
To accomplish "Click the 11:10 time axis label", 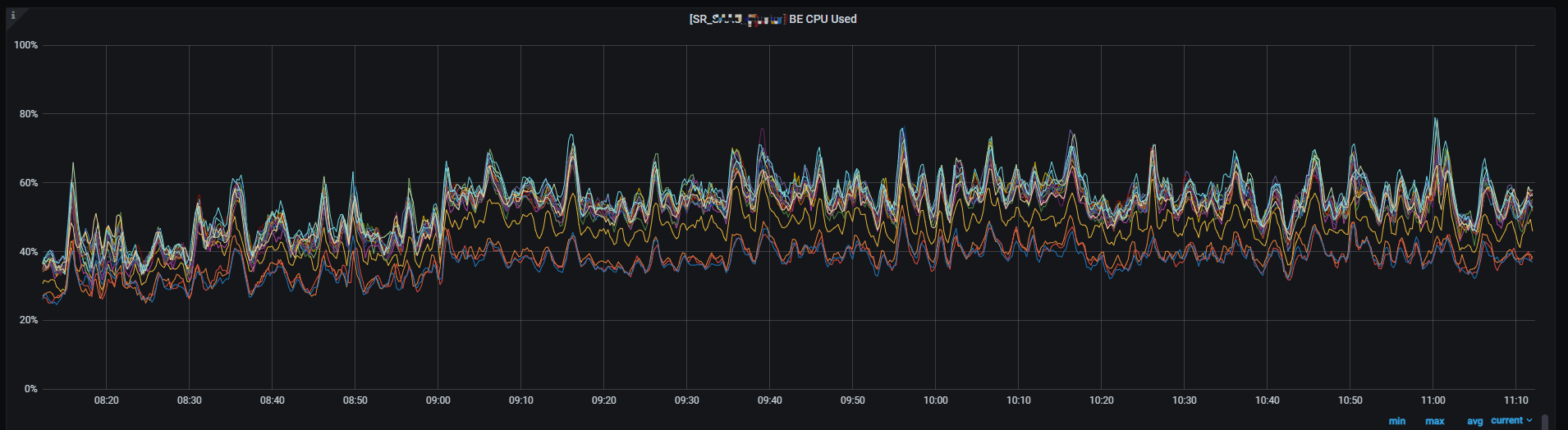I will pos(1515,400).
